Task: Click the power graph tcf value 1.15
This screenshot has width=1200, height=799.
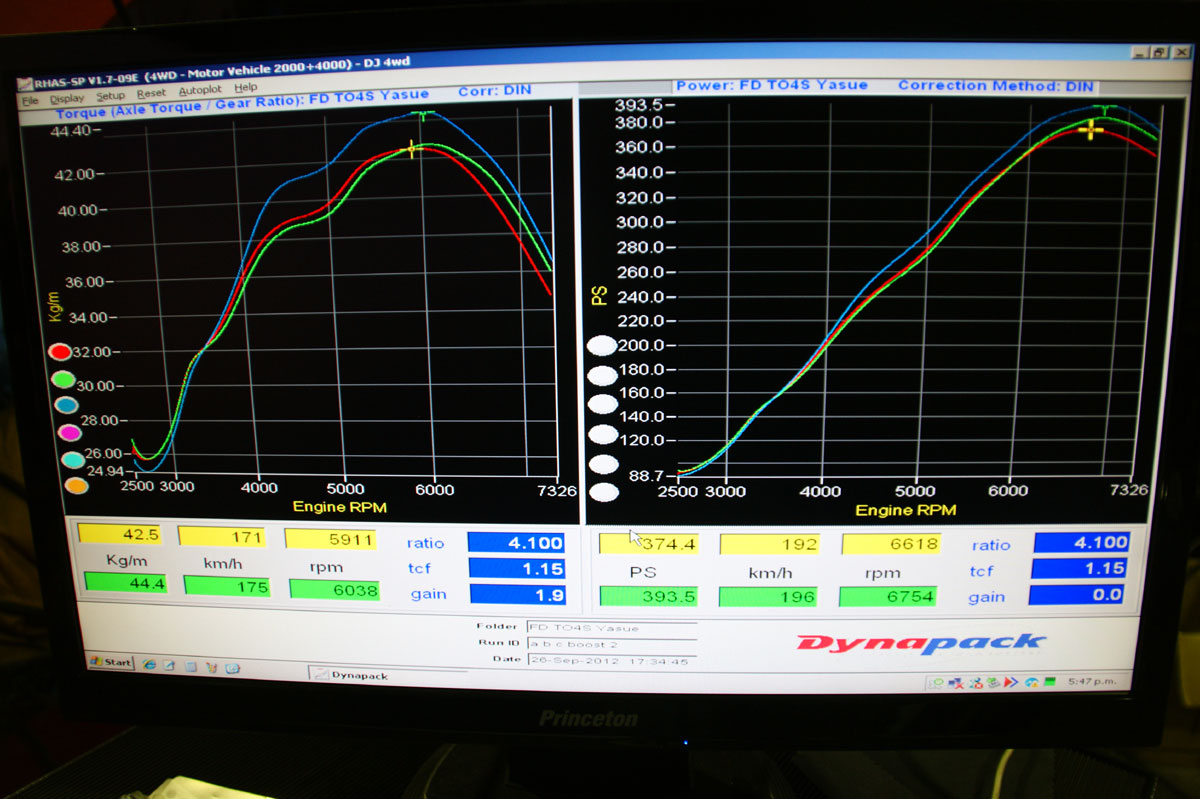Action: point(1081,568)
